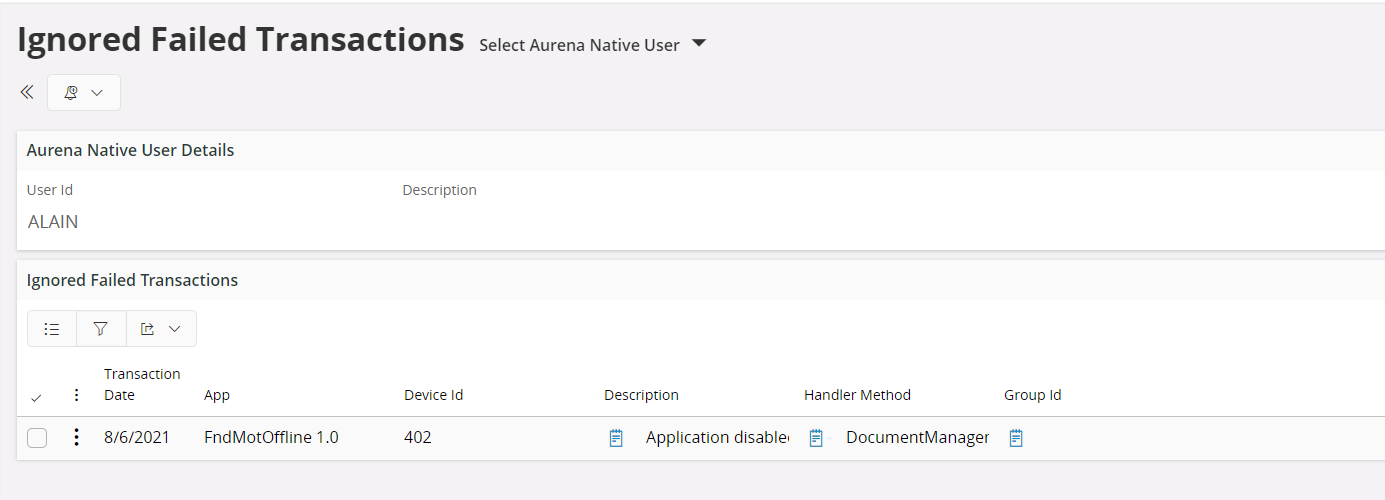Image resolution: width=1385 pixels, height=500 pixels.
Task: Collapse navigation with double-chevron icon
Action: pos(27,92)
